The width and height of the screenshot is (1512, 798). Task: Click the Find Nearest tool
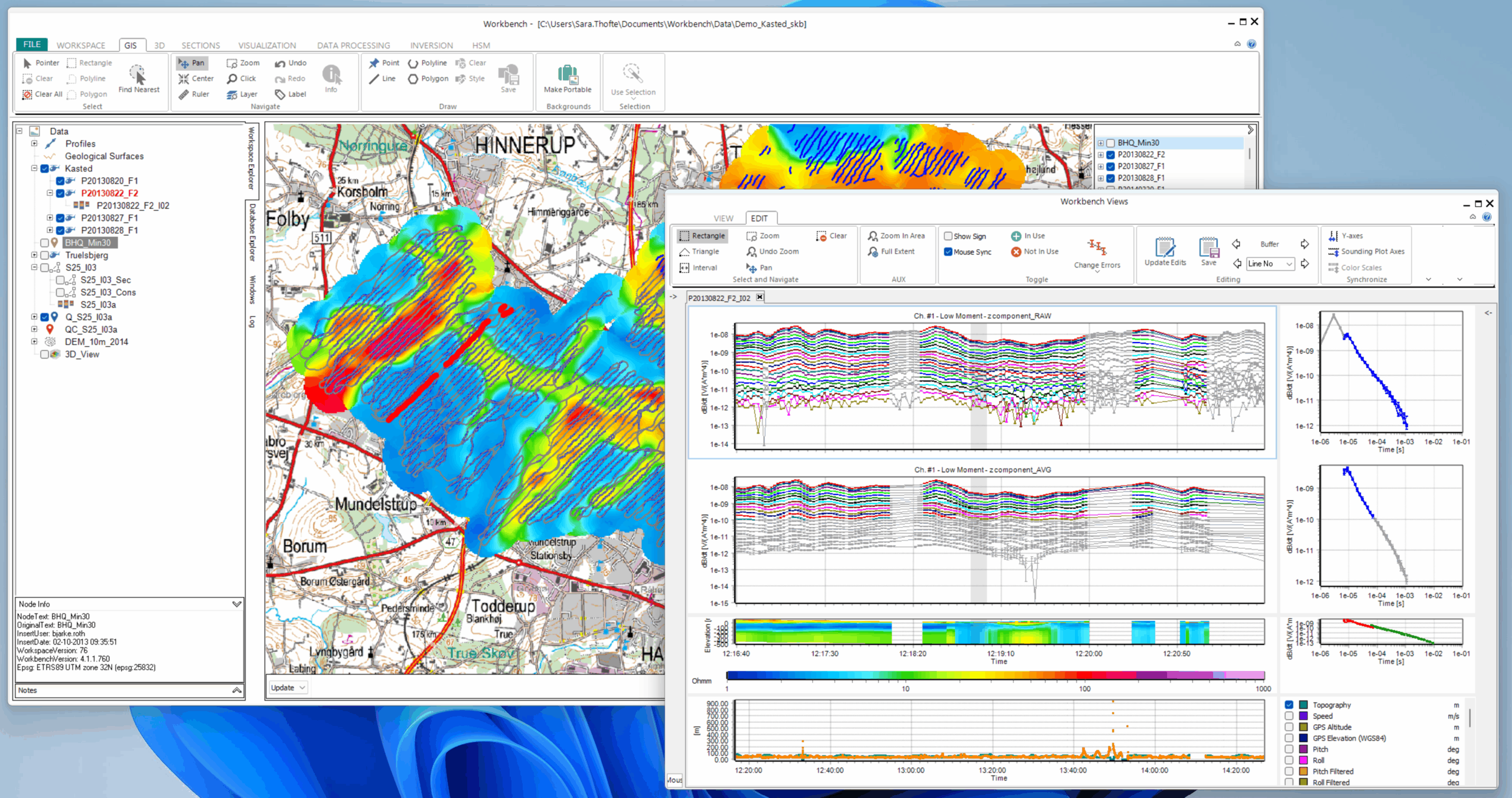(x=138, y=79)
